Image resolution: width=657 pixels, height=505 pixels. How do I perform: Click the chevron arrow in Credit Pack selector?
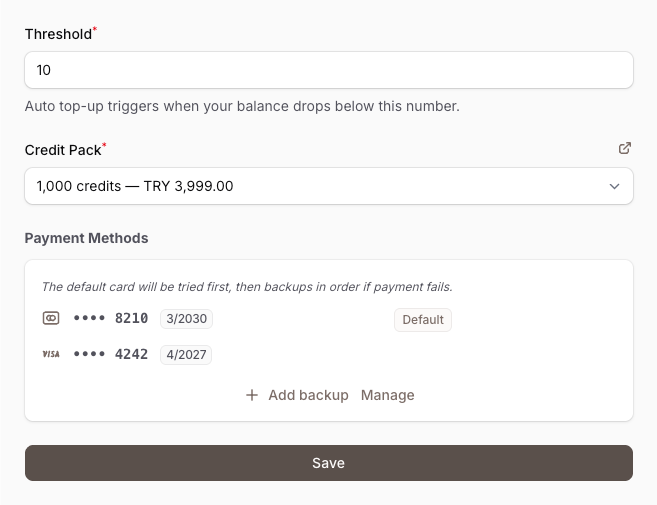tap(614, 186)
